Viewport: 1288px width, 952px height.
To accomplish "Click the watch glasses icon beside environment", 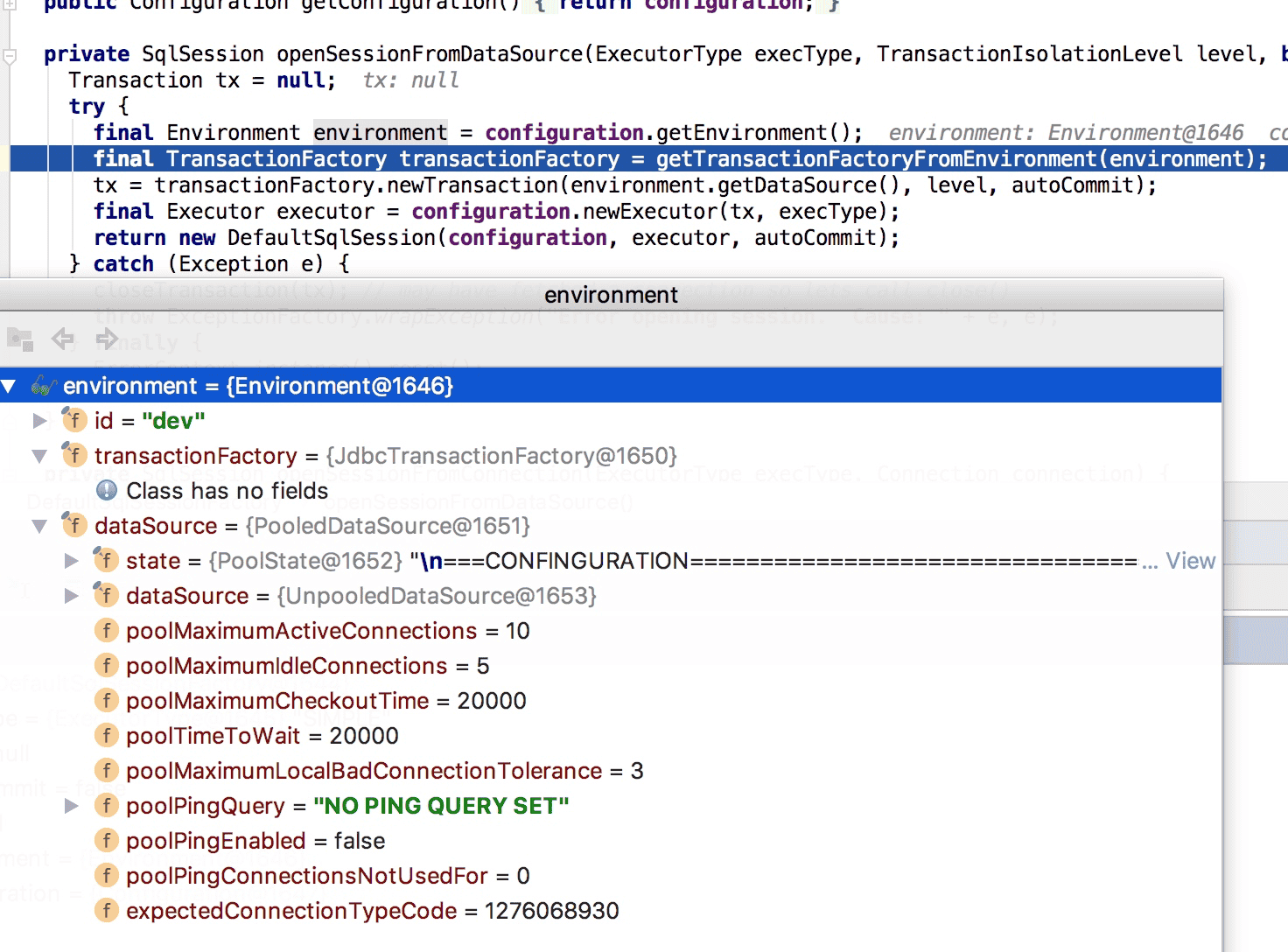I will pyautogui.click(x=44, y=386).
